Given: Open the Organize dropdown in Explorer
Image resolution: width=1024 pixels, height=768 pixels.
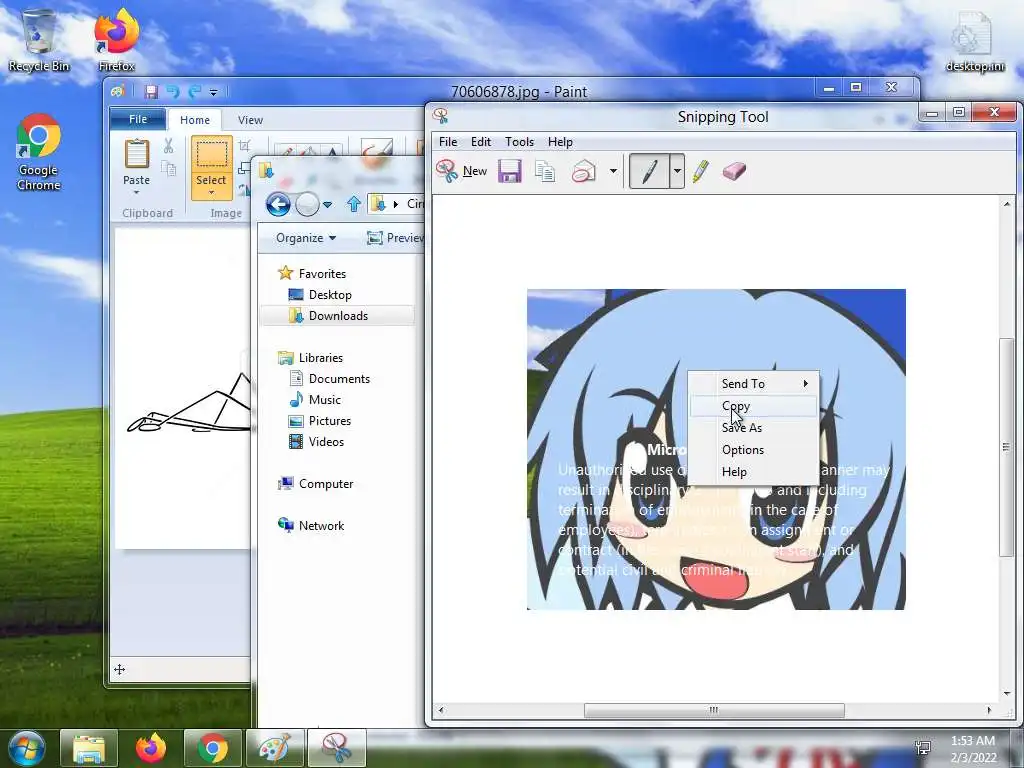Looking at the screenshot, I should tap(306, 238).
